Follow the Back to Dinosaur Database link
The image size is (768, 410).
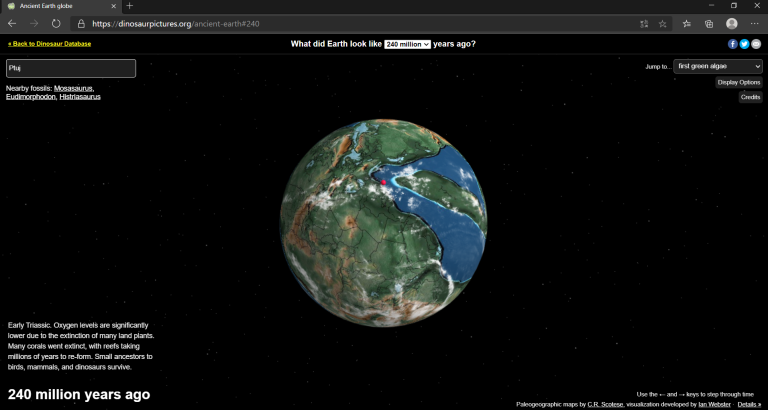(49, 44)
